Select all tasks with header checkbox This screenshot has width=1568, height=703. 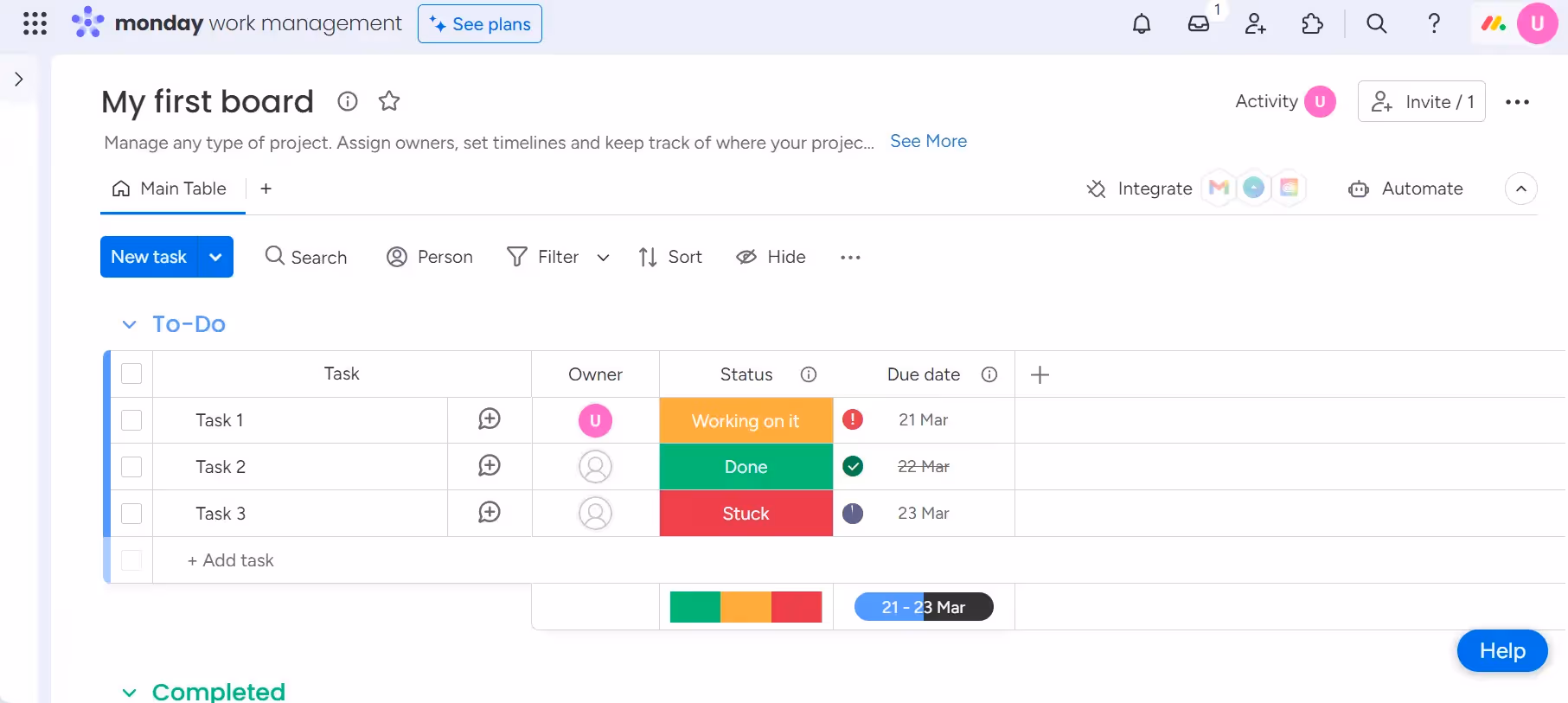point(131,374)
